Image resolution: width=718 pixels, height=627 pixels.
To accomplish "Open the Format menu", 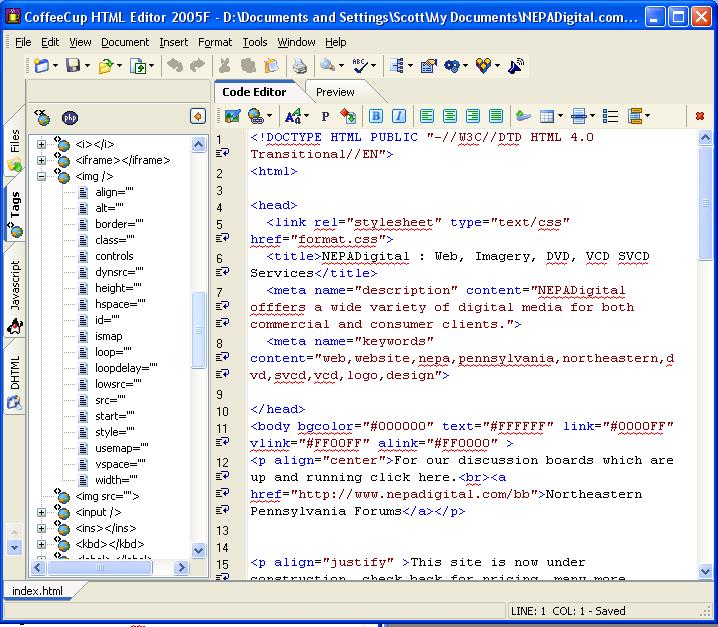I will coord(215,42).
